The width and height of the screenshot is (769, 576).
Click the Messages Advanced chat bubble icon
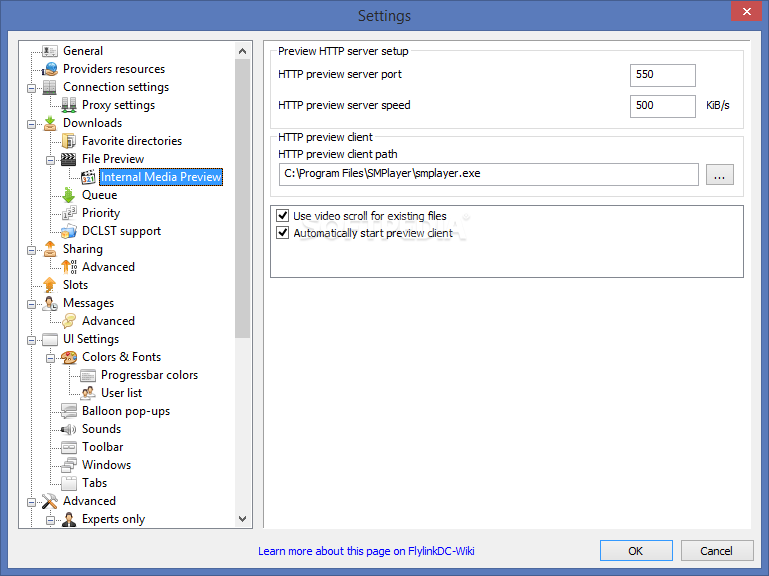[69, 321]
